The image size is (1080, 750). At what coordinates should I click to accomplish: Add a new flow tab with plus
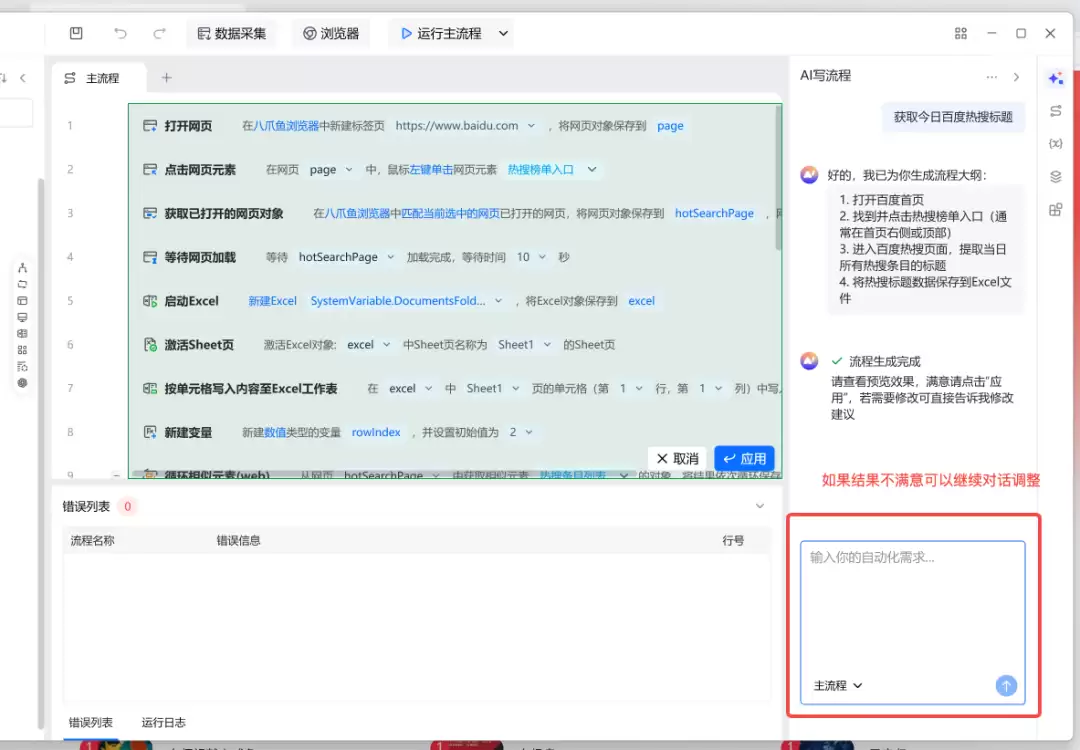166,78
